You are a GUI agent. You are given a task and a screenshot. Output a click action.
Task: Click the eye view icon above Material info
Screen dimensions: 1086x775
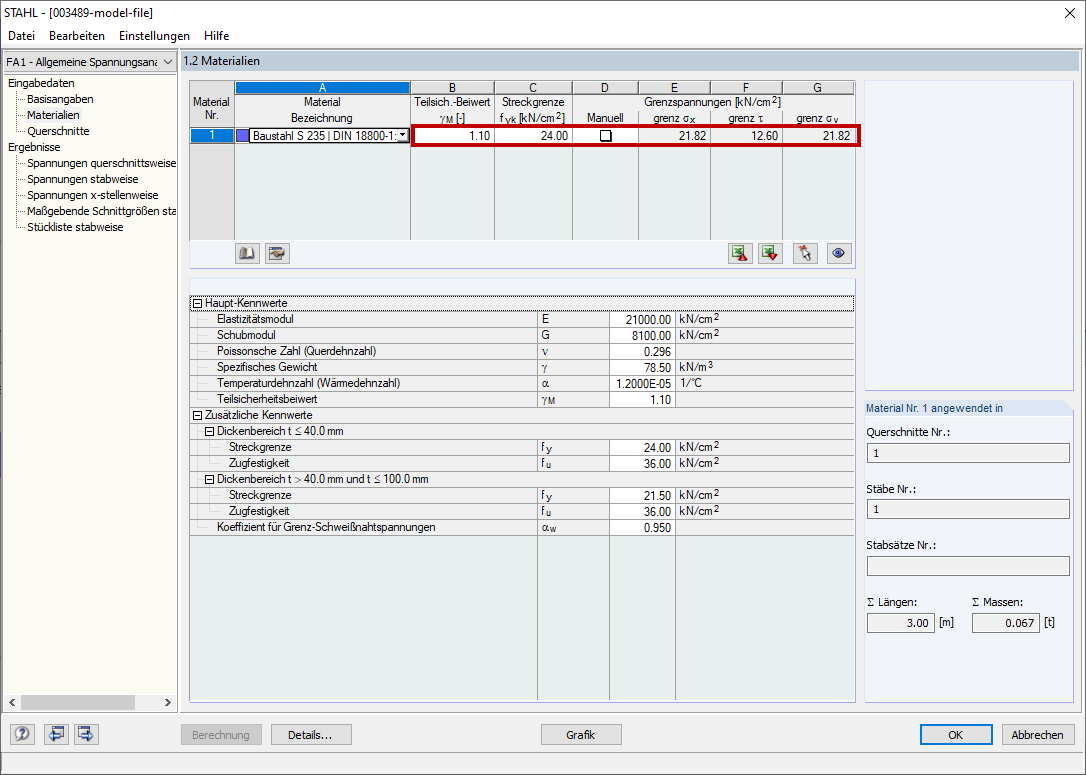(x=838, y=252)
